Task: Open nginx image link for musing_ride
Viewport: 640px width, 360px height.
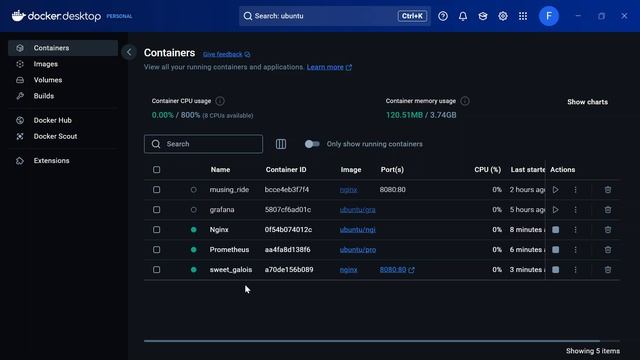Action: (x=349, y=190)
